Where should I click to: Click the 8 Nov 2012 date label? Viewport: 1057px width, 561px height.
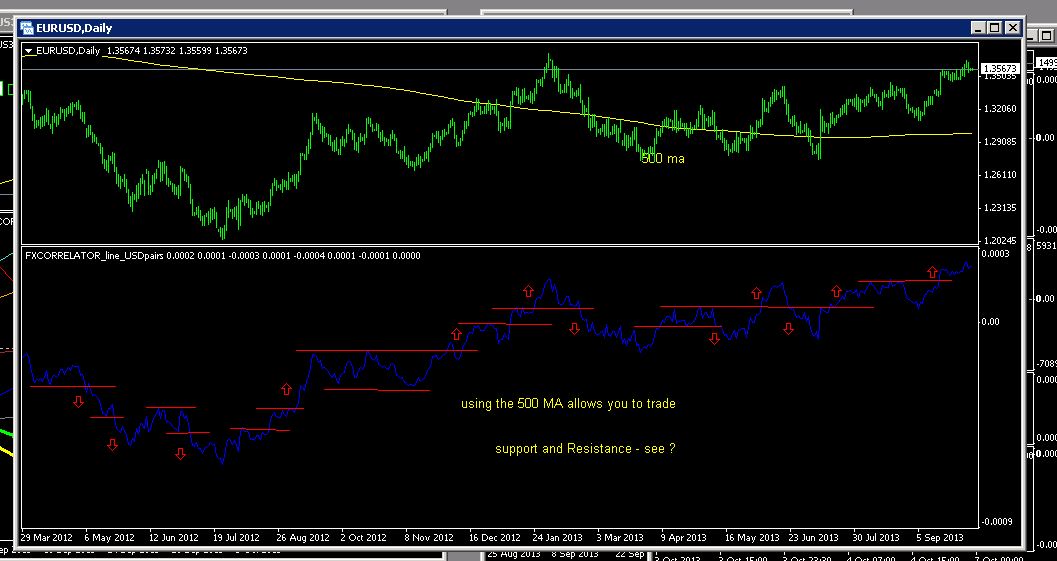(429, 537)
